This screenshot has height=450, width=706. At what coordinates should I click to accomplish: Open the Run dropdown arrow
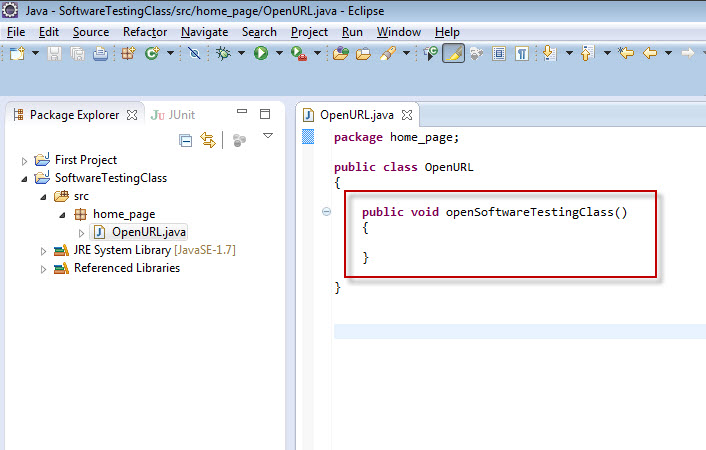point(279,53)
